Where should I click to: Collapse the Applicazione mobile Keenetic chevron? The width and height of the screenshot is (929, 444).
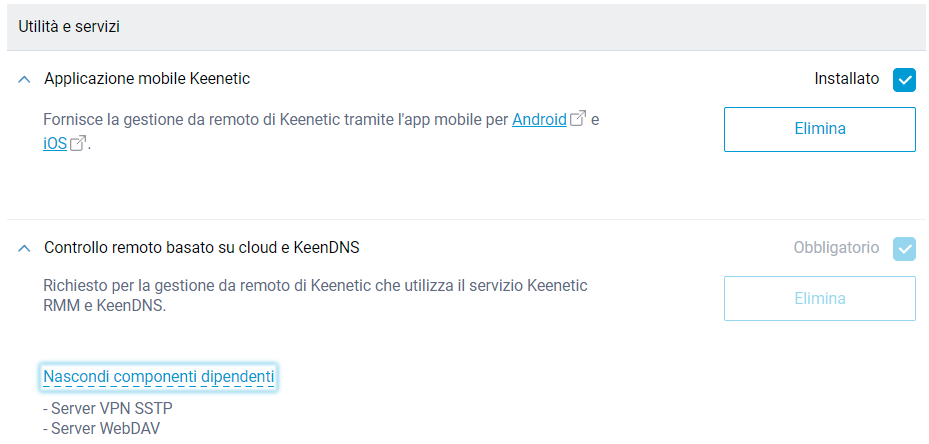point(24,79)
